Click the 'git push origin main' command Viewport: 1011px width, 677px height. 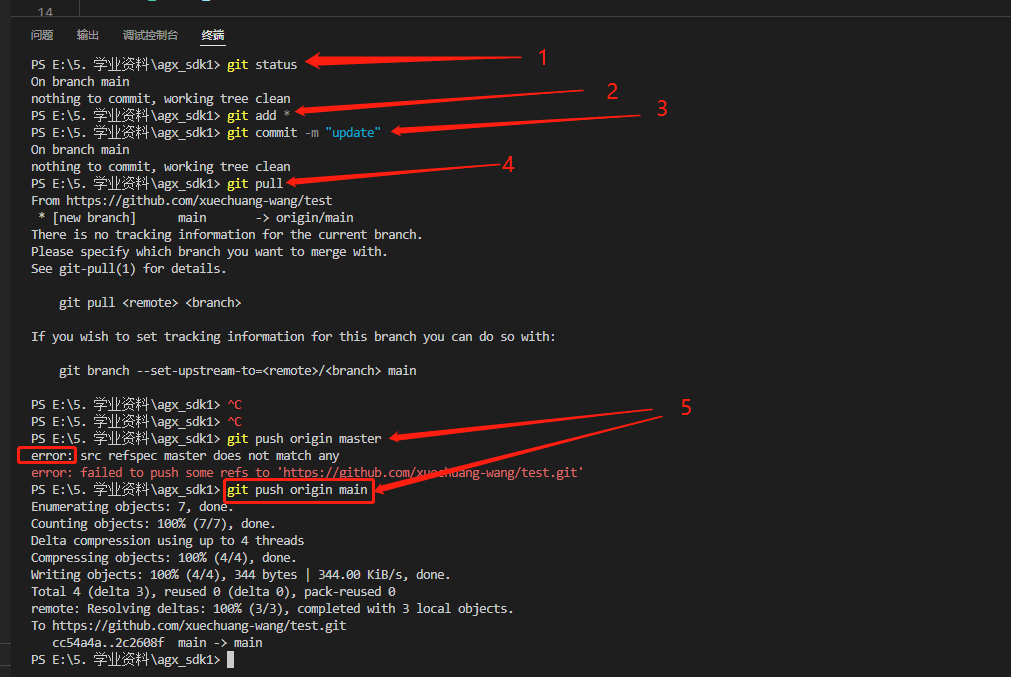click(297, 489)
